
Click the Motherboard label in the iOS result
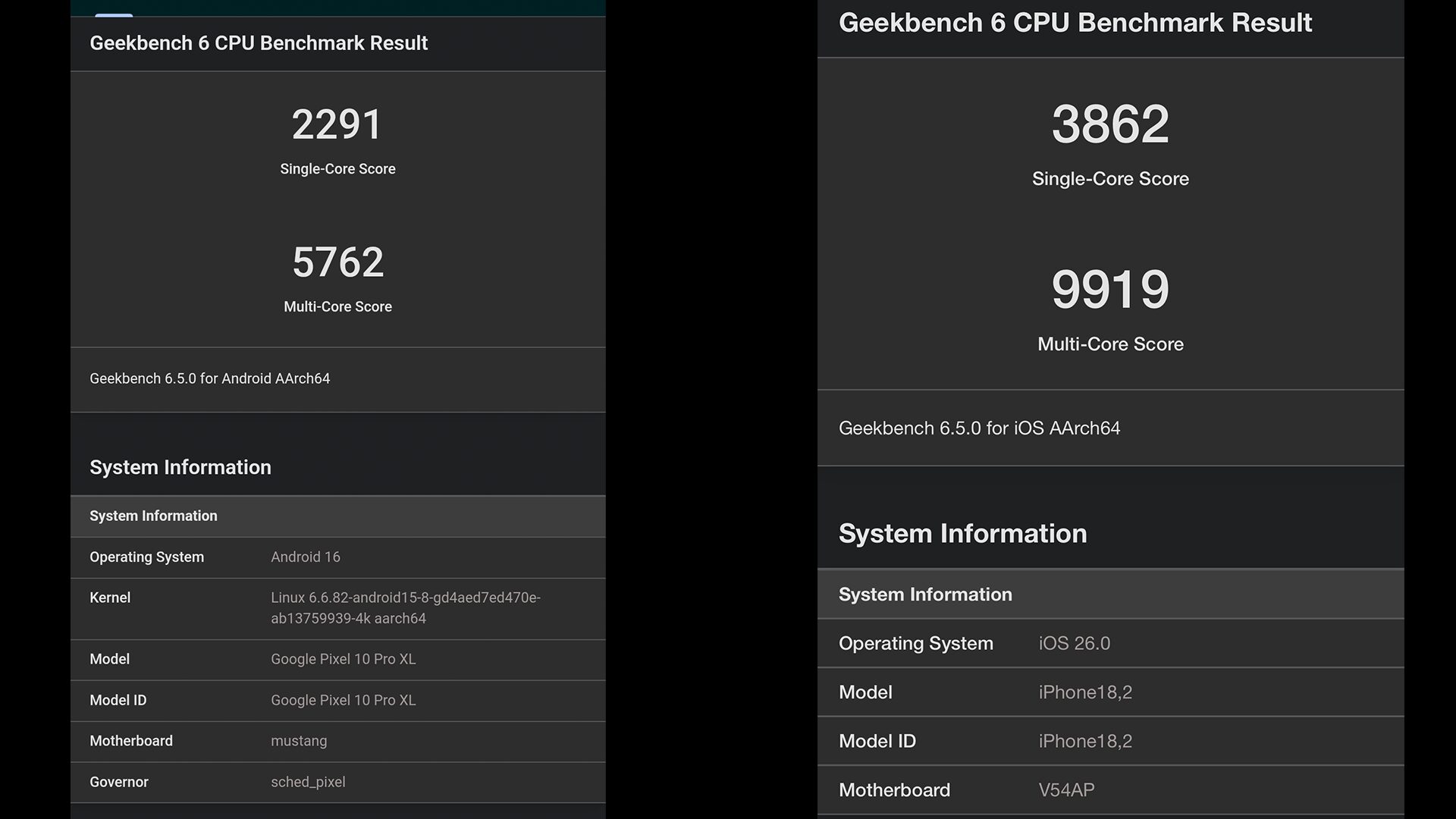click(894, 790)
